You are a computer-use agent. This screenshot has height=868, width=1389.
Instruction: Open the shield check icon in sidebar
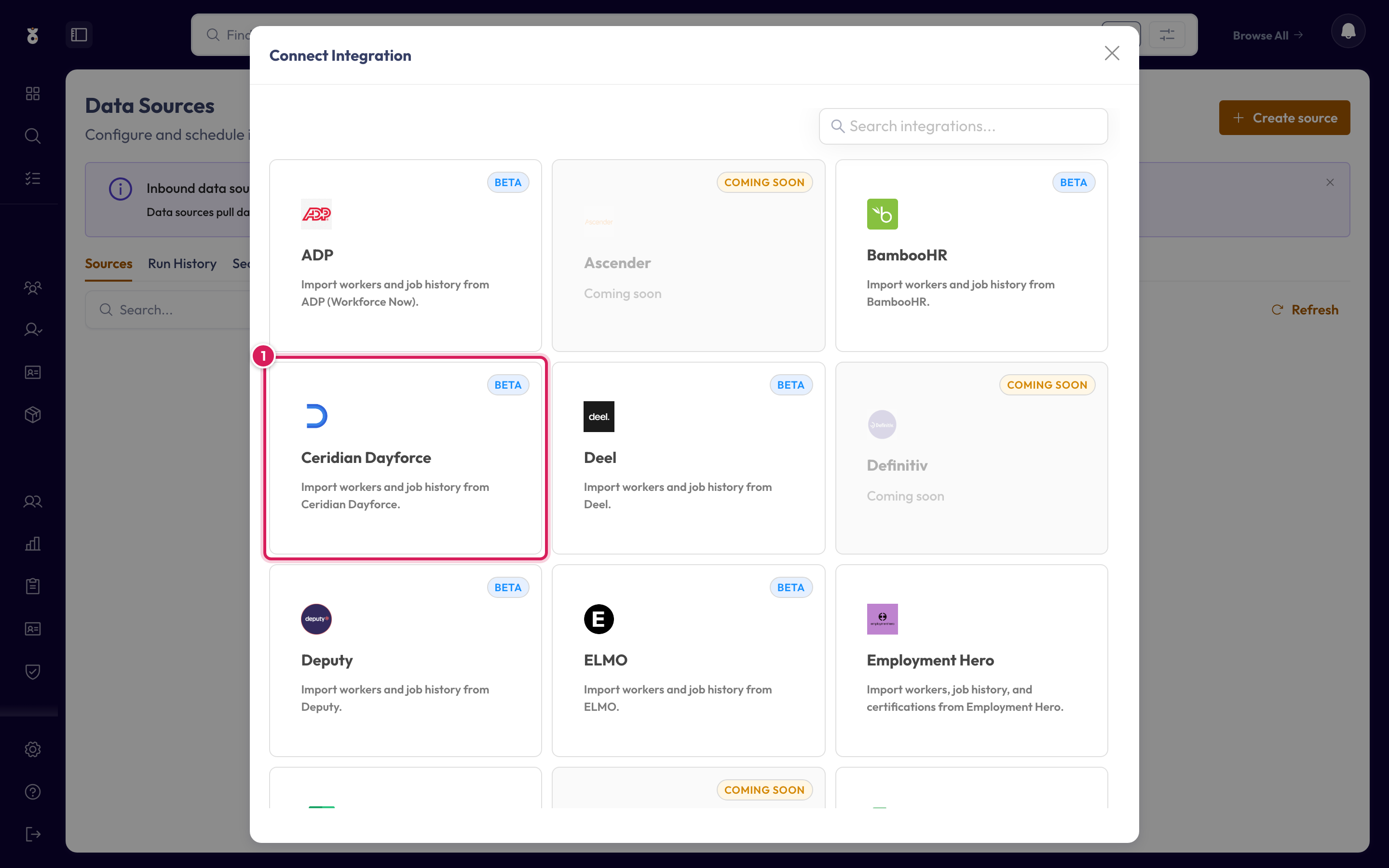pyautogui.click(x=33, y=672)
